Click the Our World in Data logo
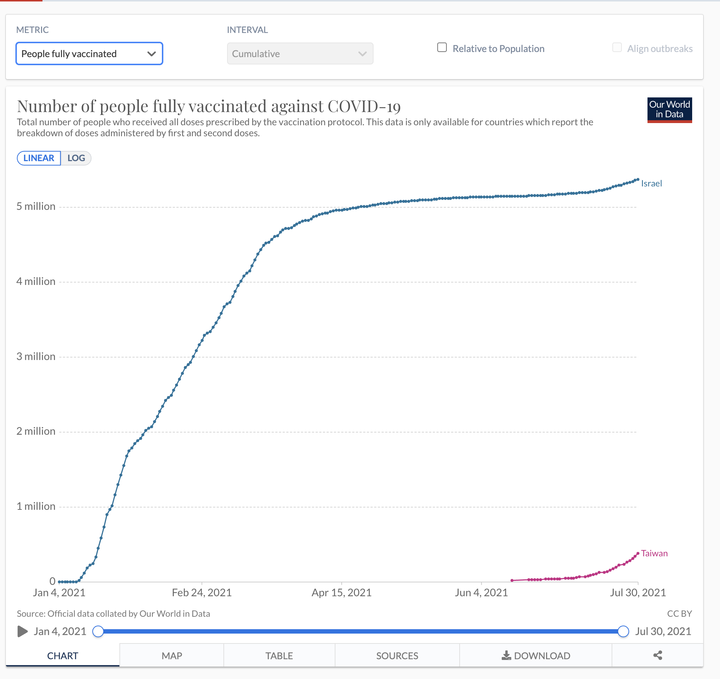This screenshot has height=679, width=720. [x=669, y=110]
